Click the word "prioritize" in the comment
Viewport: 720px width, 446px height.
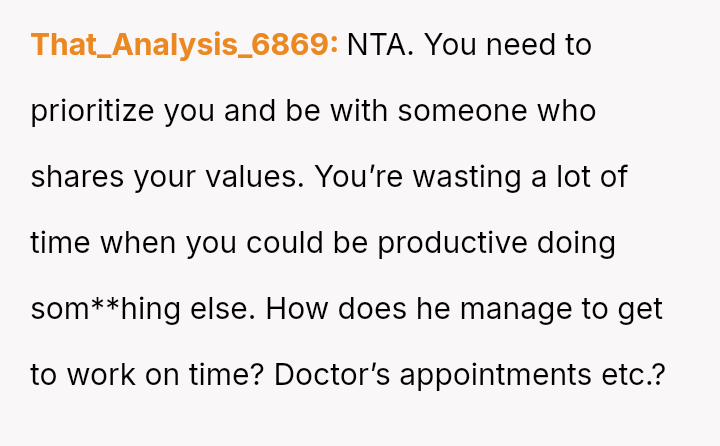pyautogui.click(x=93, y=111)
